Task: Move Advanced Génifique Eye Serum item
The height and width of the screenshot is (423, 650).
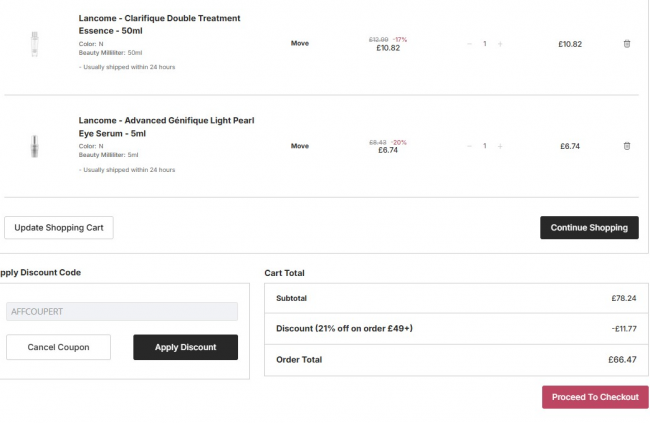Action: point(300,146)
